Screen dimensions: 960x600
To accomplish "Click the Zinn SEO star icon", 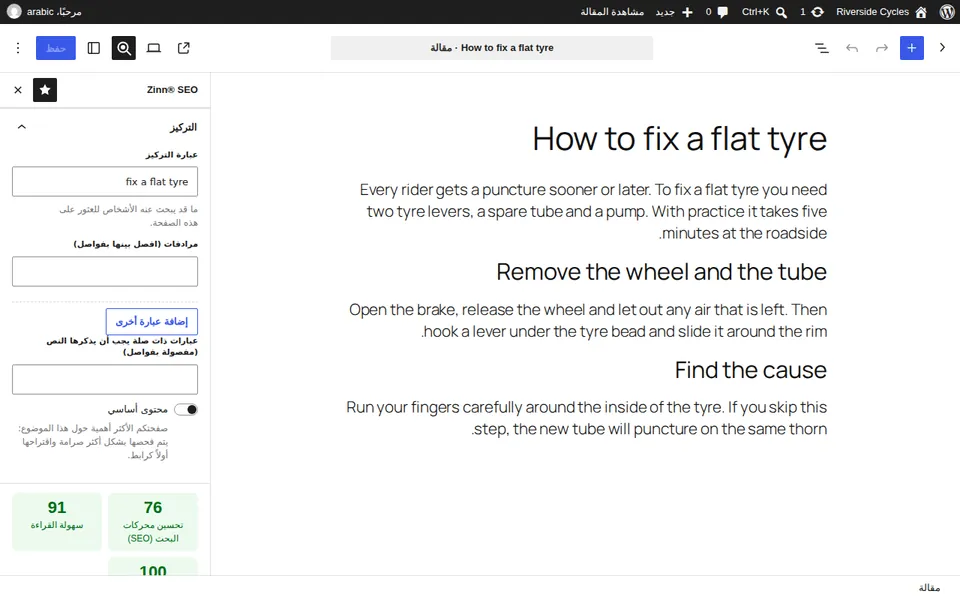I will pyautogui.click(x=45, y=90).
